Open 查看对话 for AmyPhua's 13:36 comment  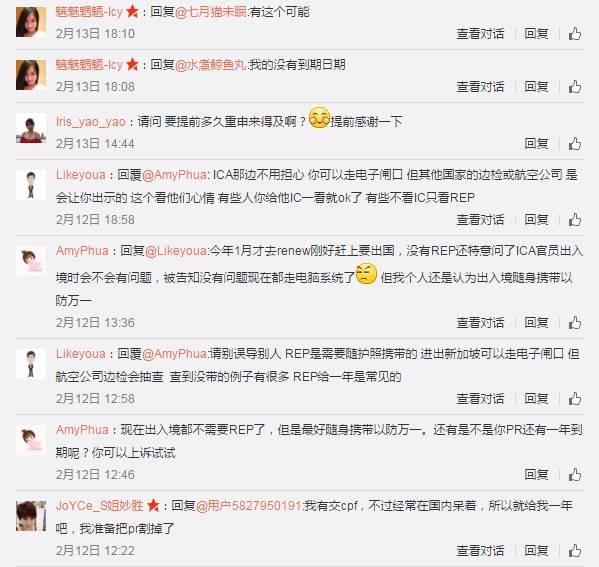click(x=480, y=322)
